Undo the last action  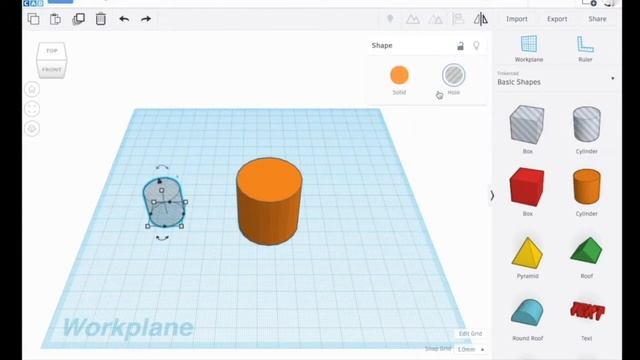coord(124,19)
